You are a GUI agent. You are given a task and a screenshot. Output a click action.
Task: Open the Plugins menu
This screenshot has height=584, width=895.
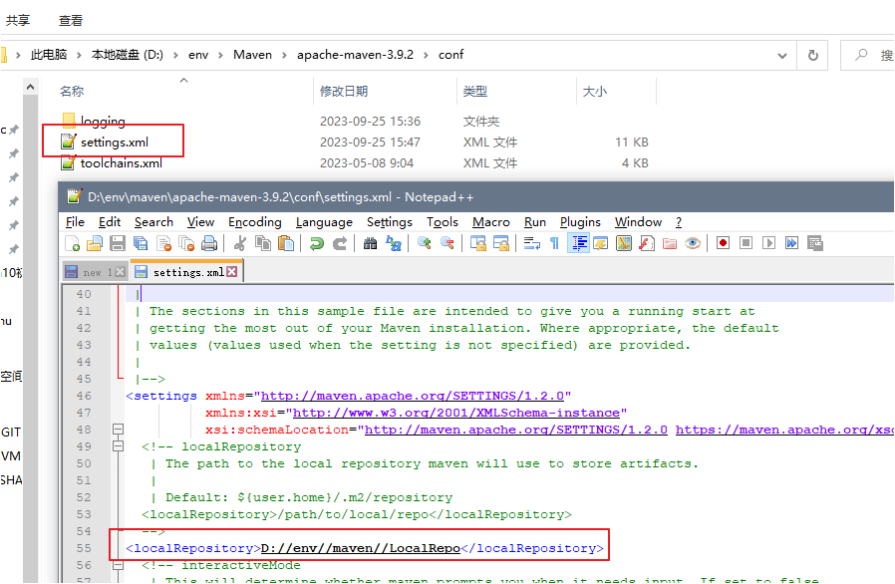pyautogui.click(x=580, y=222)
